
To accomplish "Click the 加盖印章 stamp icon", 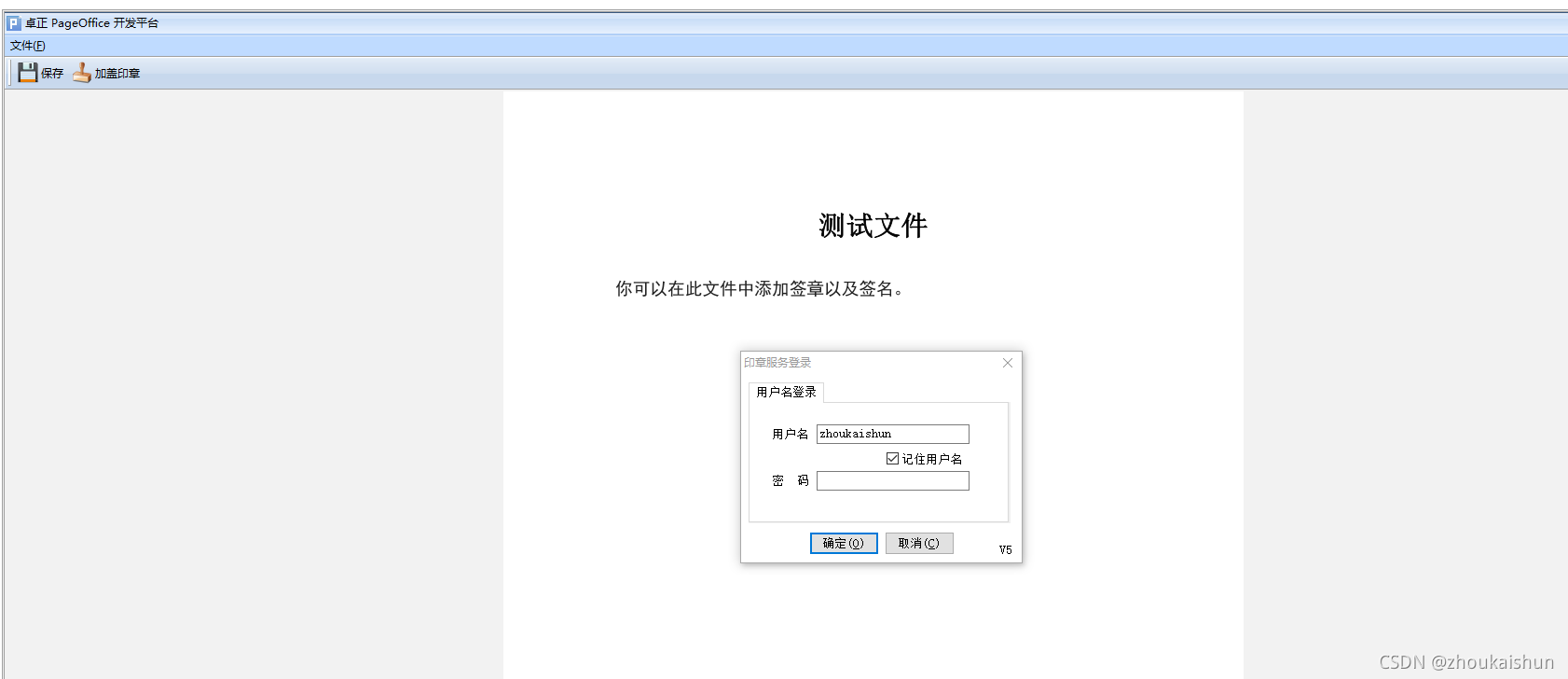I will click(82, 73).
